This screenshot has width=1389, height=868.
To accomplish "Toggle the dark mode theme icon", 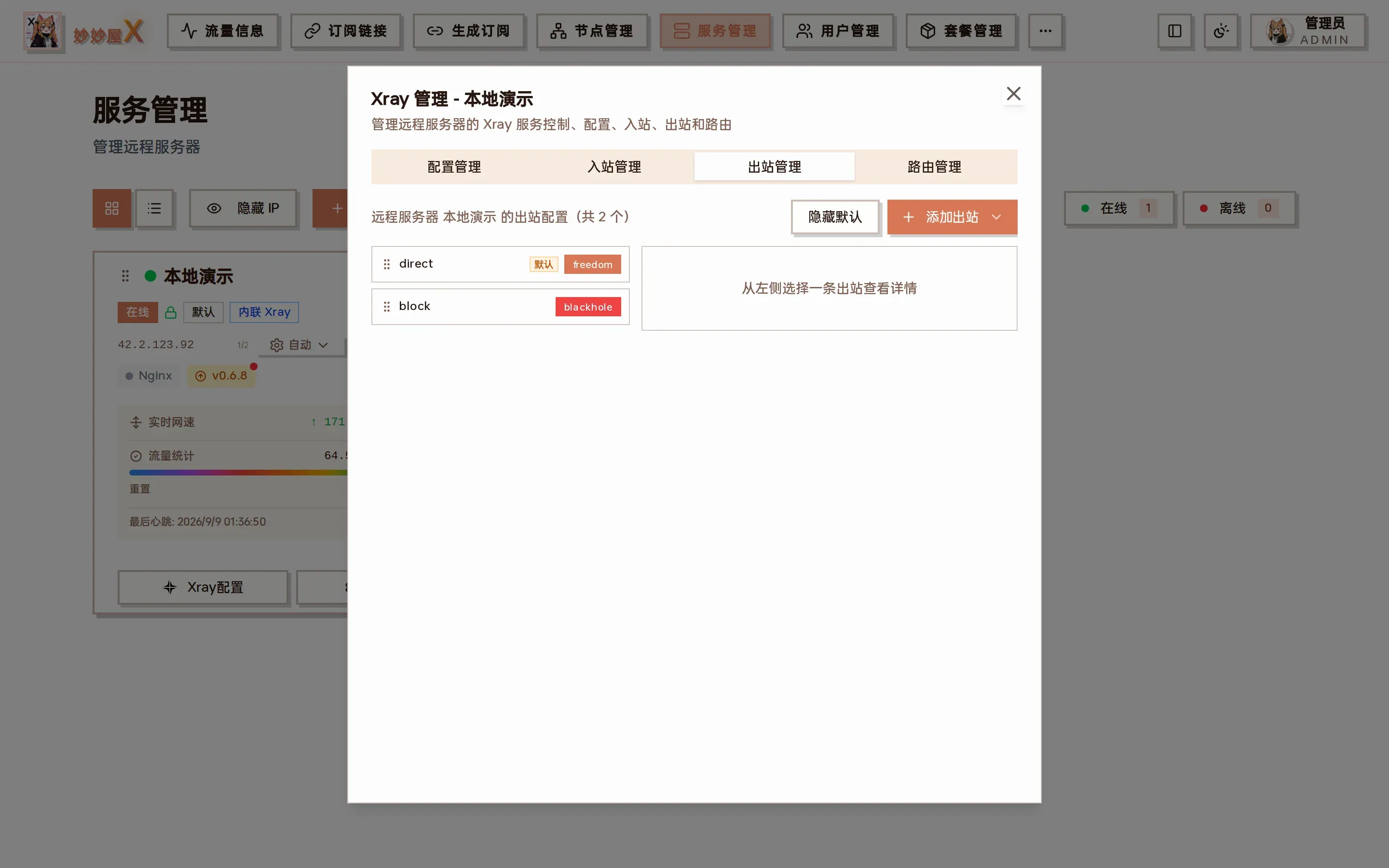I will pos(1221,31).
